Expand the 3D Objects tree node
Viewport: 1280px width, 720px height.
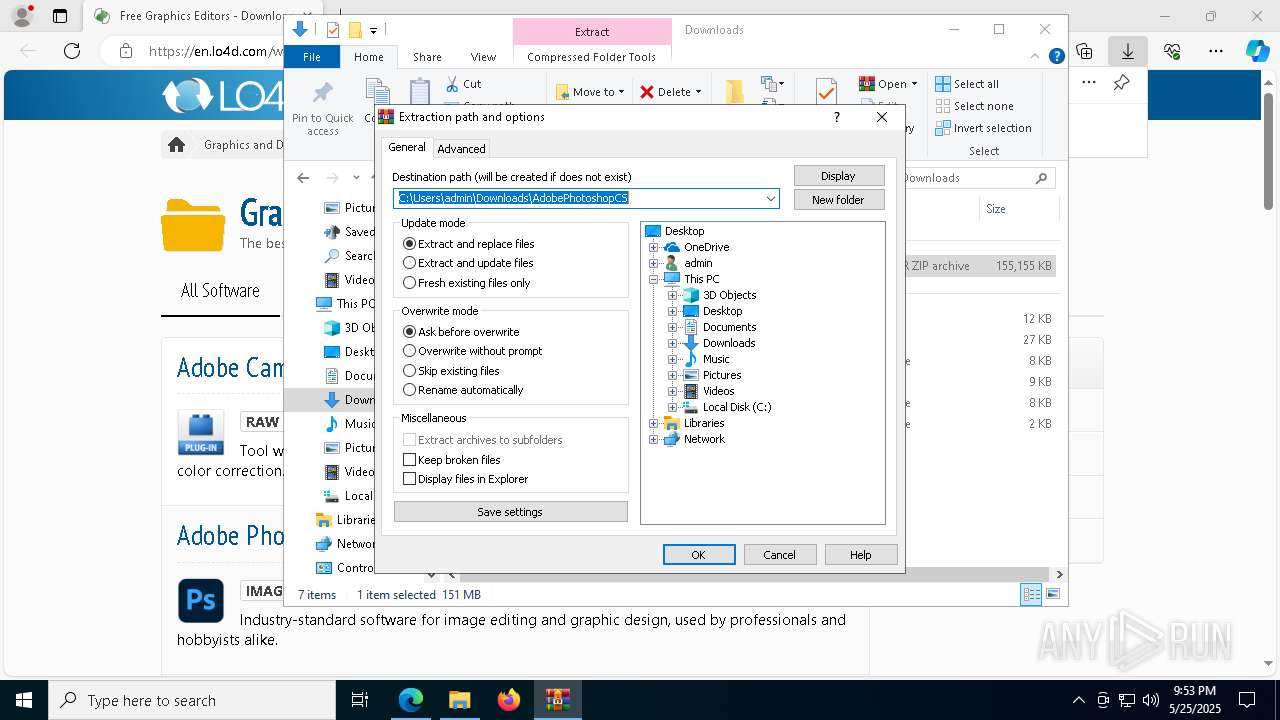click(672, 295)
